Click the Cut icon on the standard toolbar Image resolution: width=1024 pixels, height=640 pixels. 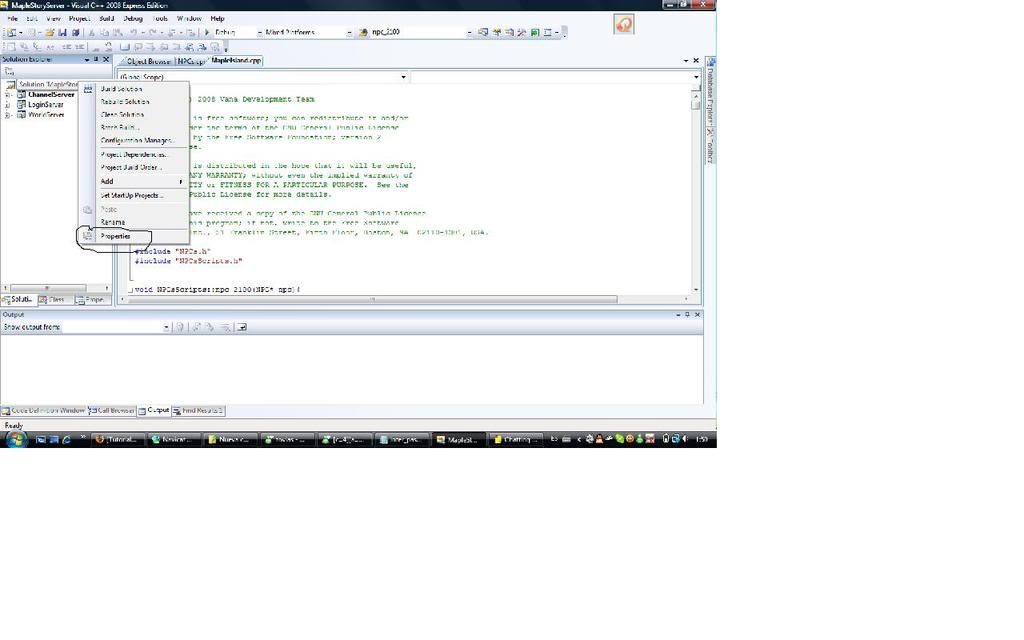click(91, 32)
